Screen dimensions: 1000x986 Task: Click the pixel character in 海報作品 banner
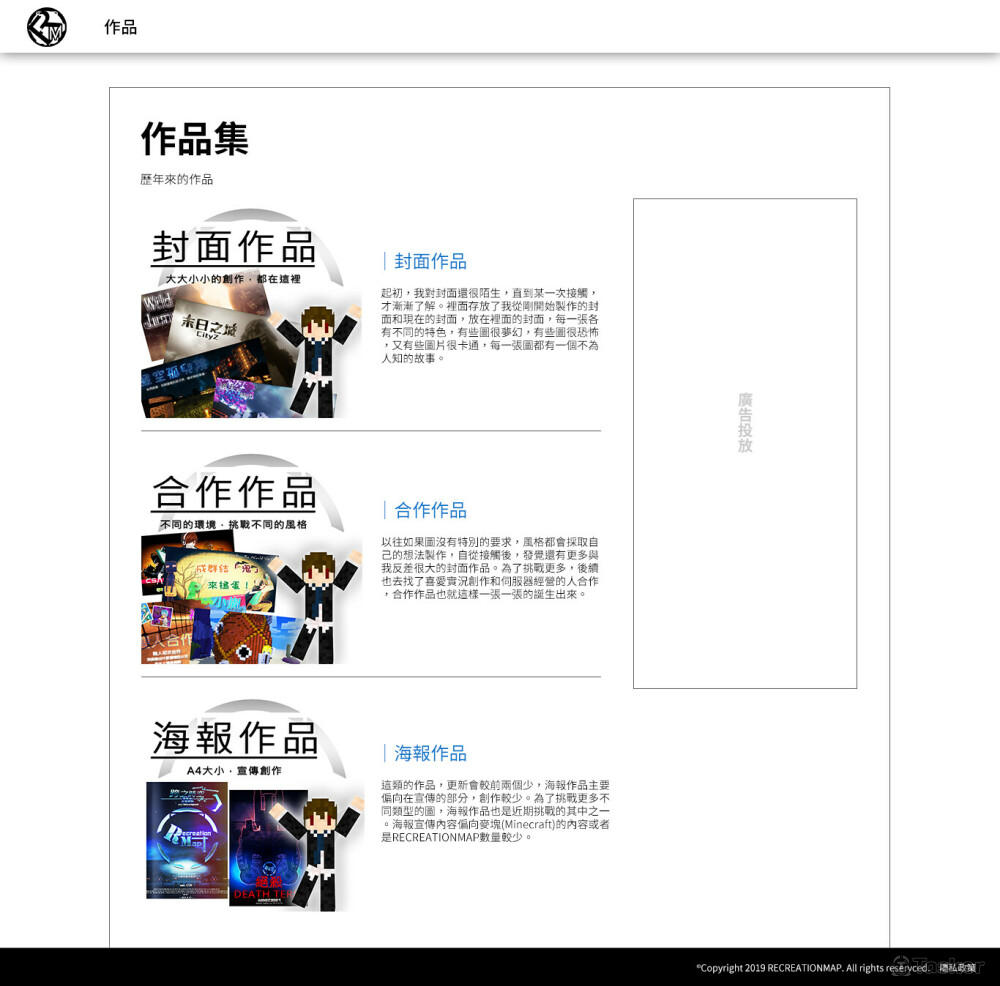320,852
